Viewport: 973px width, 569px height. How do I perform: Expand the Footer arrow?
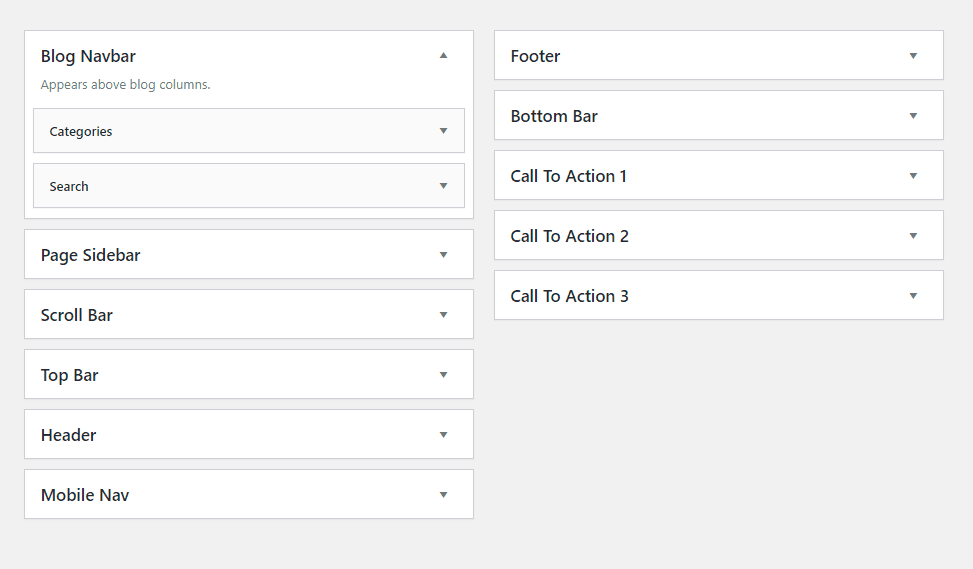[x=913, y=56]
